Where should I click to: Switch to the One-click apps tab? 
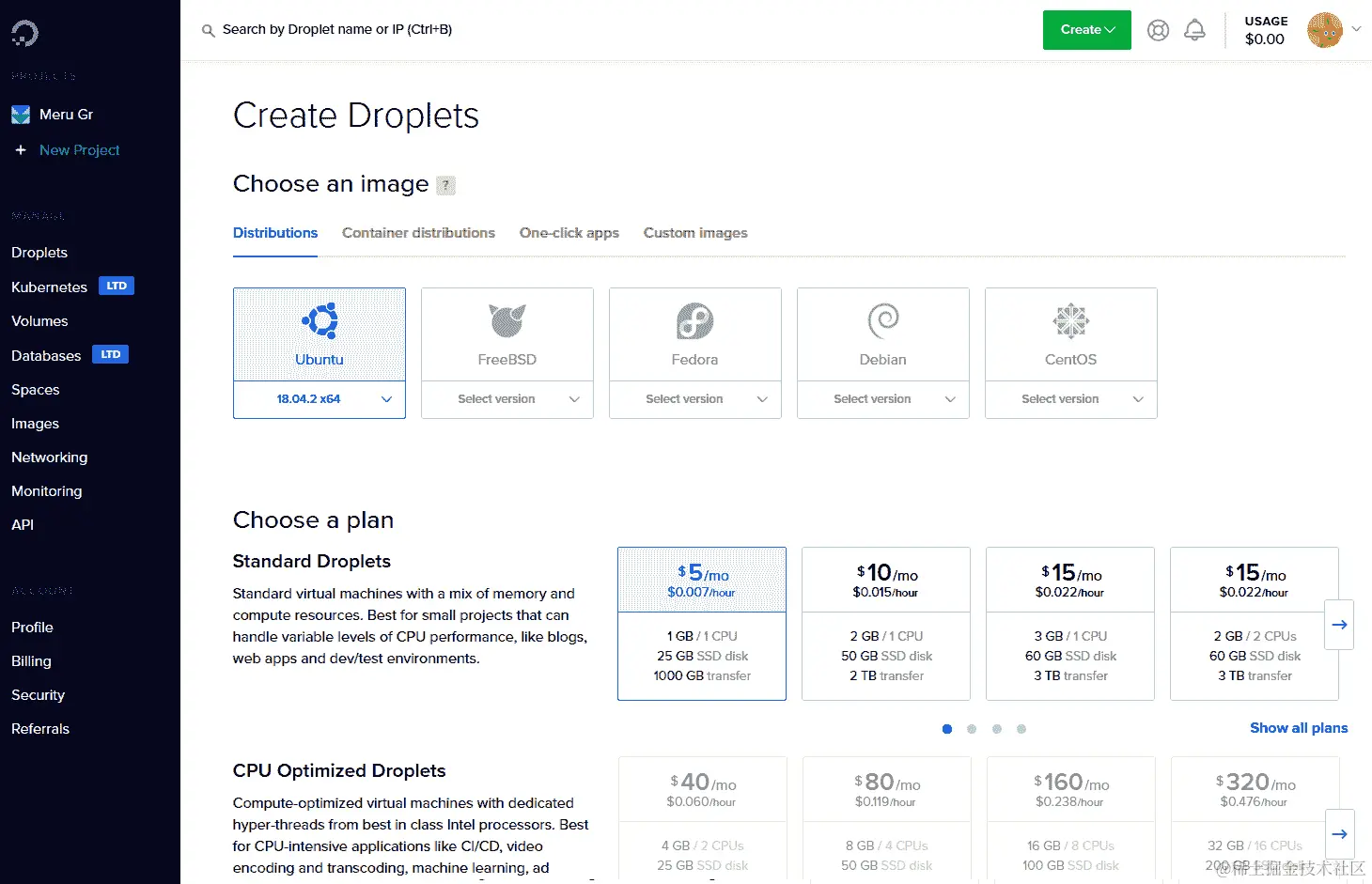click(569, 233)
